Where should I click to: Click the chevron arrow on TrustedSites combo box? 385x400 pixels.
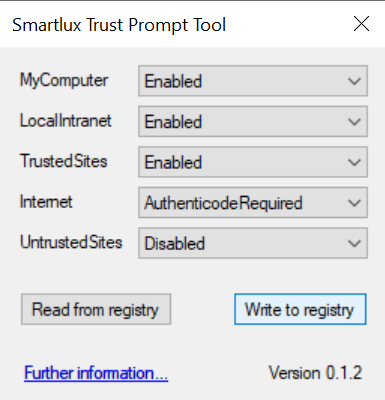tap(354, 162)
